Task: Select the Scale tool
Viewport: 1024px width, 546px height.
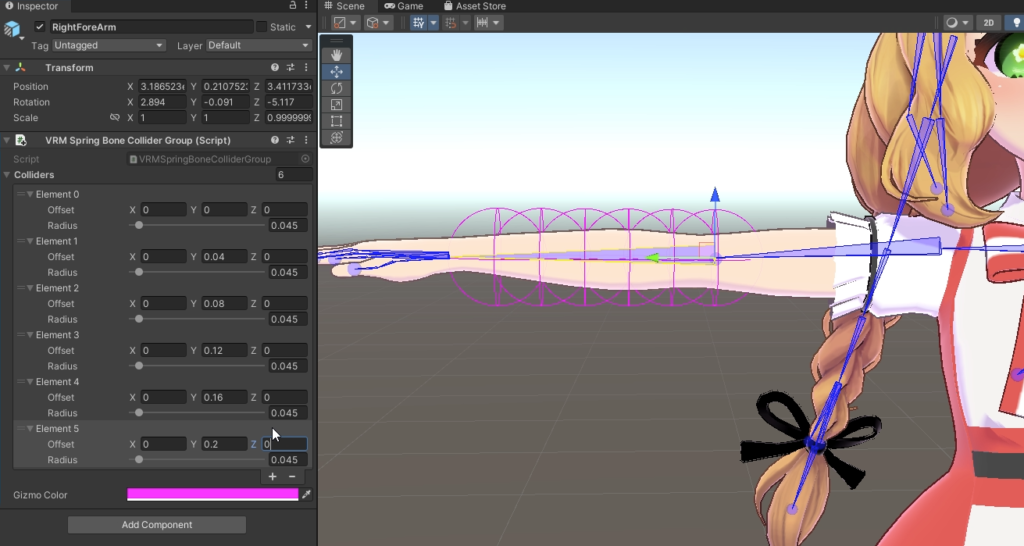Action: tap(336, 104)
